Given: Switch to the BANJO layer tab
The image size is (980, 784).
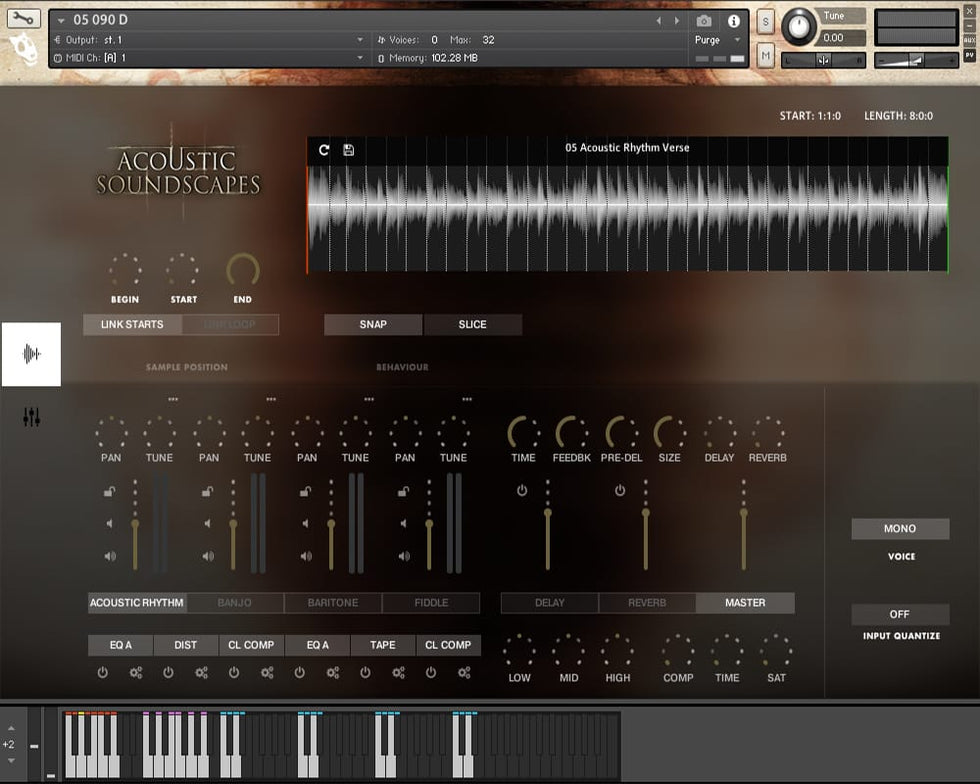Looking at the screenshot, I should [234, 603].
